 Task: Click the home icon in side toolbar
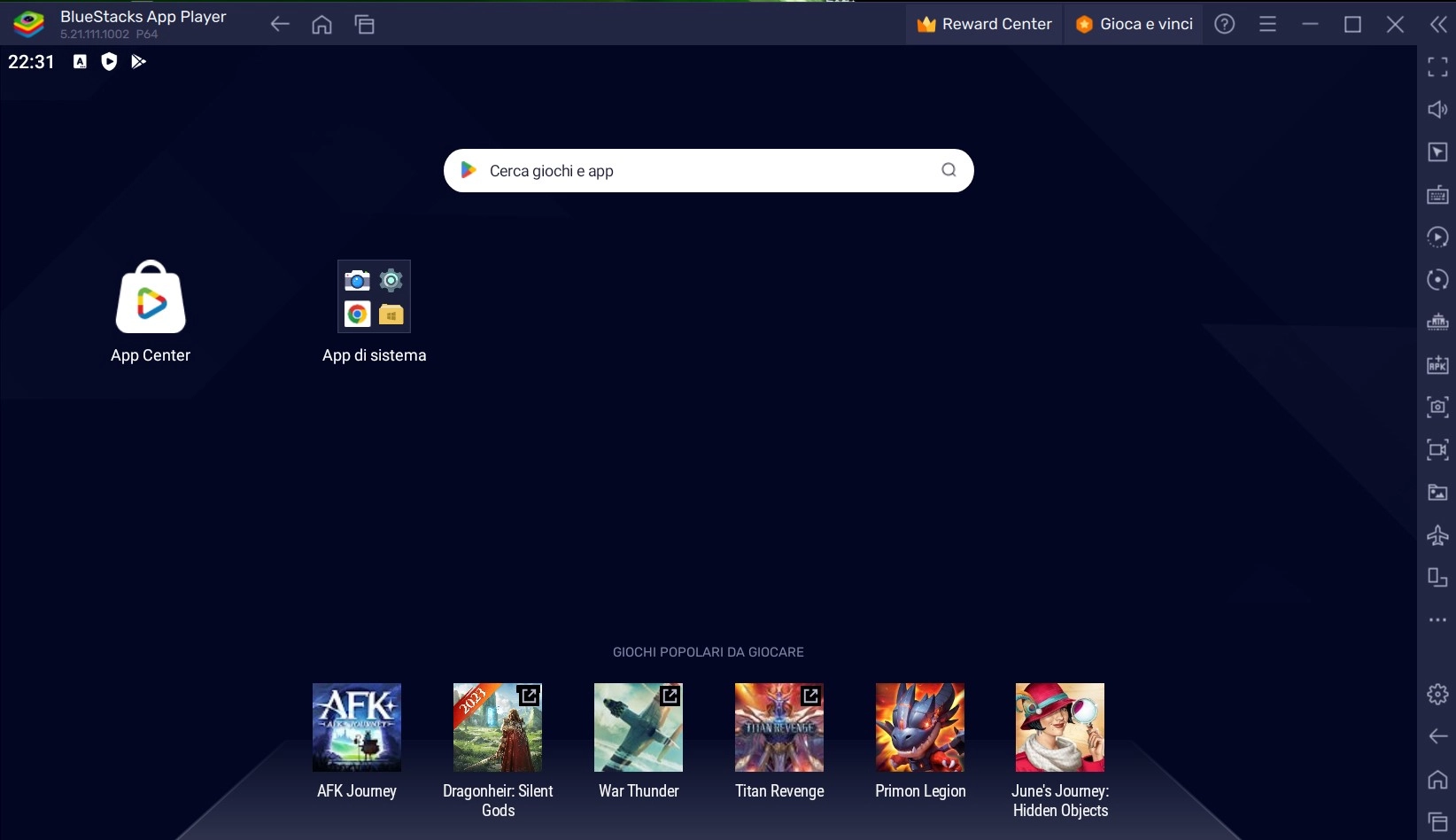1437,779
